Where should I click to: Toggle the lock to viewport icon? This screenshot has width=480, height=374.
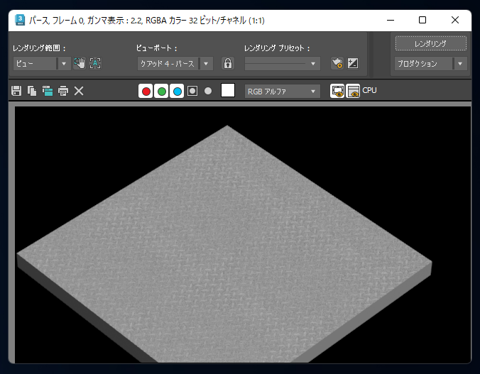tap(228, 63)
